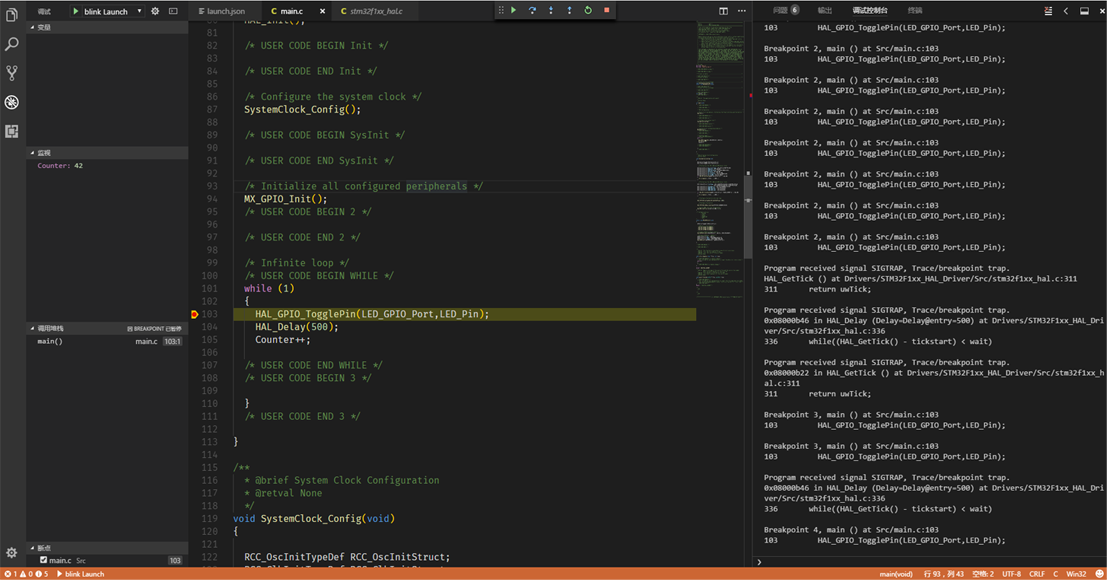This screenshot has width=1107, height=580.
Task: Click the Continue button in debug toolbar
Action: coord(514,11)
